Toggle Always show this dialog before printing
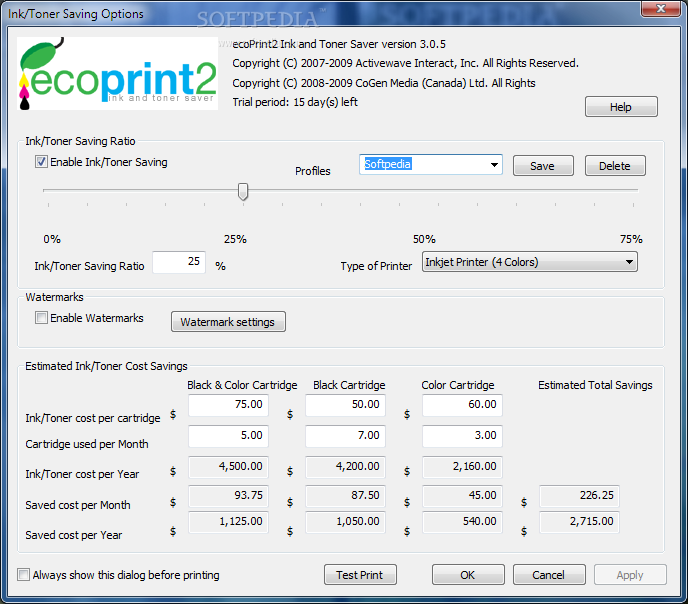Image resolution: width=688 pixels, height=604 pixels. tap(24, 575)
